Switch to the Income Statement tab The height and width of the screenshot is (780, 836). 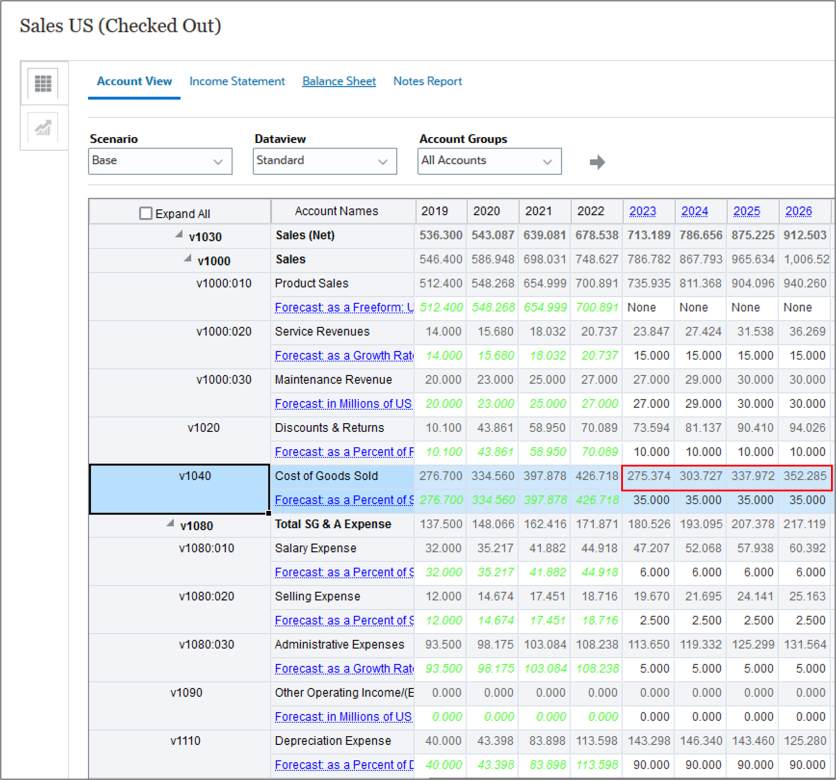(x=237, y=82)
